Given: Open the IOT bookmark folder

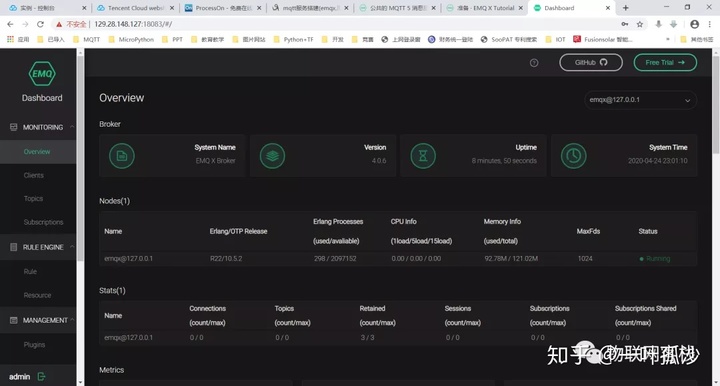Looking at the screenshot, I should click(556, 39).
